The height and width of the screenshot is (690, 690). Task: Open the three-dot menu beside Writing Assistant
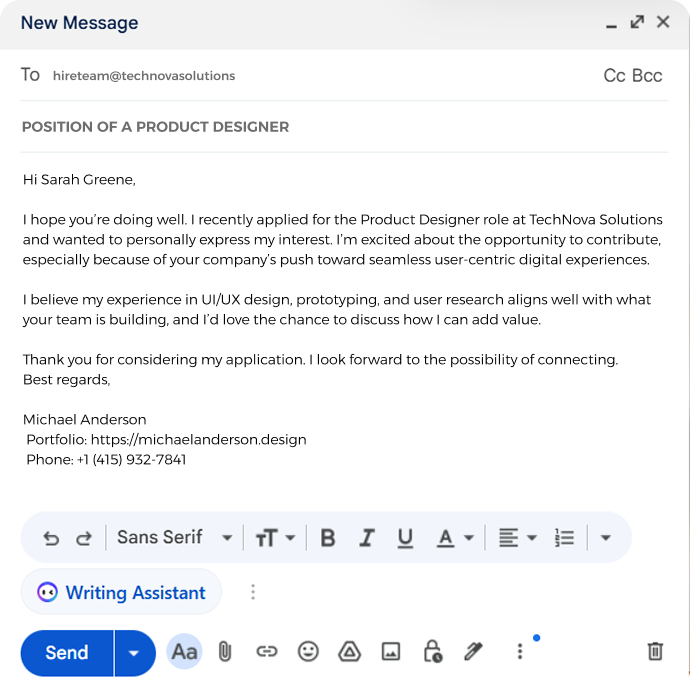click(253, 592)
